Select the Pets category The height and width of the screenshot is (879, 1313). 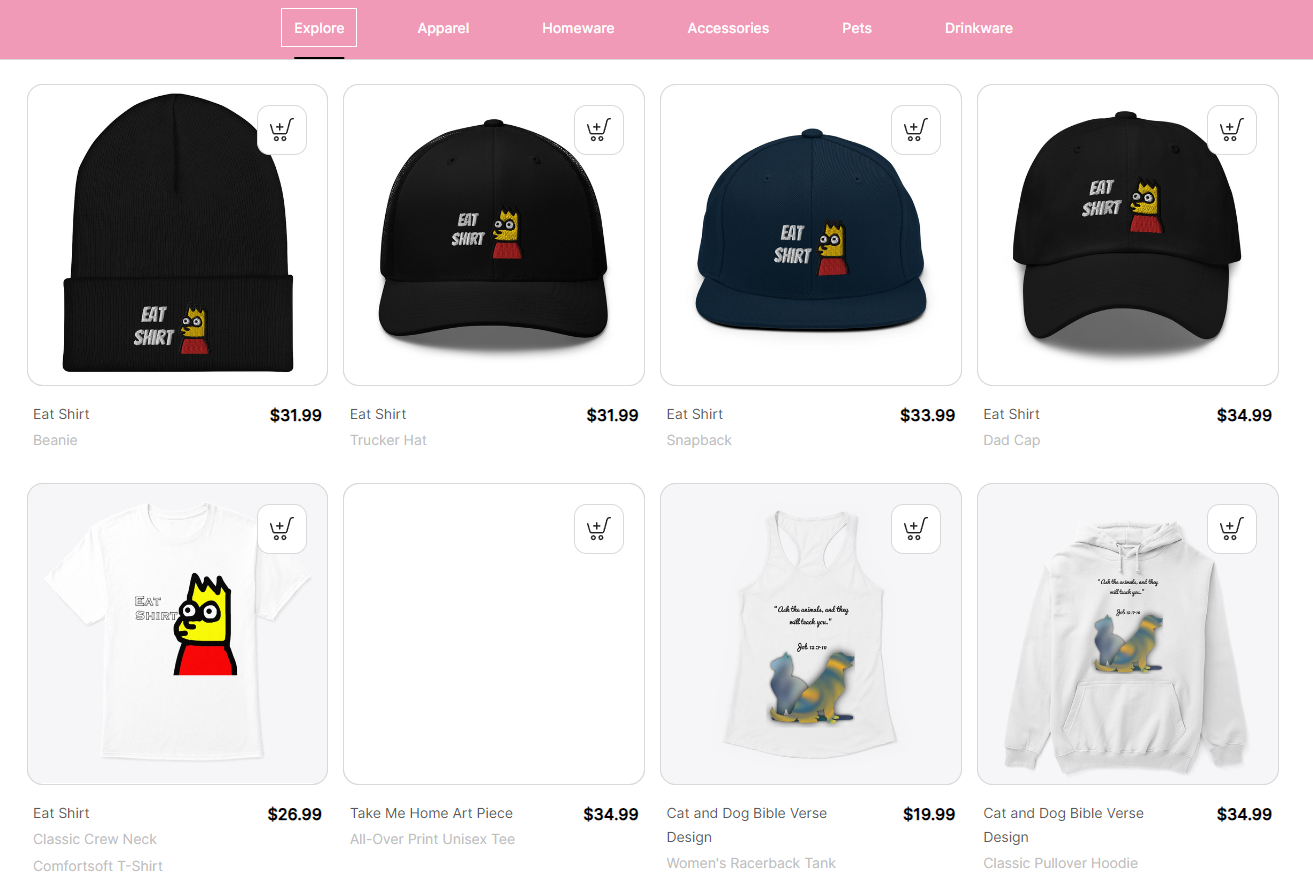pyautogui.click(x=857, y=28)
